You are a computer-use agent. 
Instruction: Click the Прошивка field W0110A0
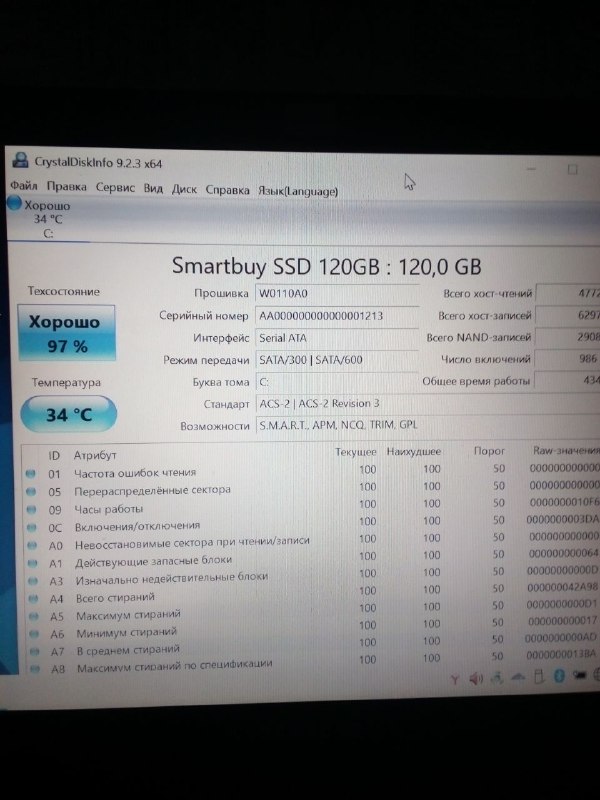pos(337,294)
